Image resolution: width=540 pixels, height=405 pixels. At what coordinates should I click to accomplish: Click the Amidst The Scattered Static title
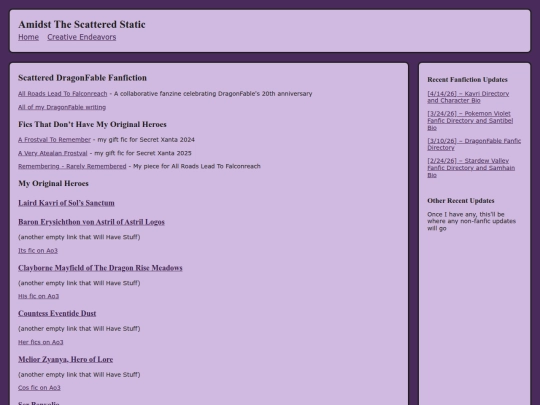[82, 24]
